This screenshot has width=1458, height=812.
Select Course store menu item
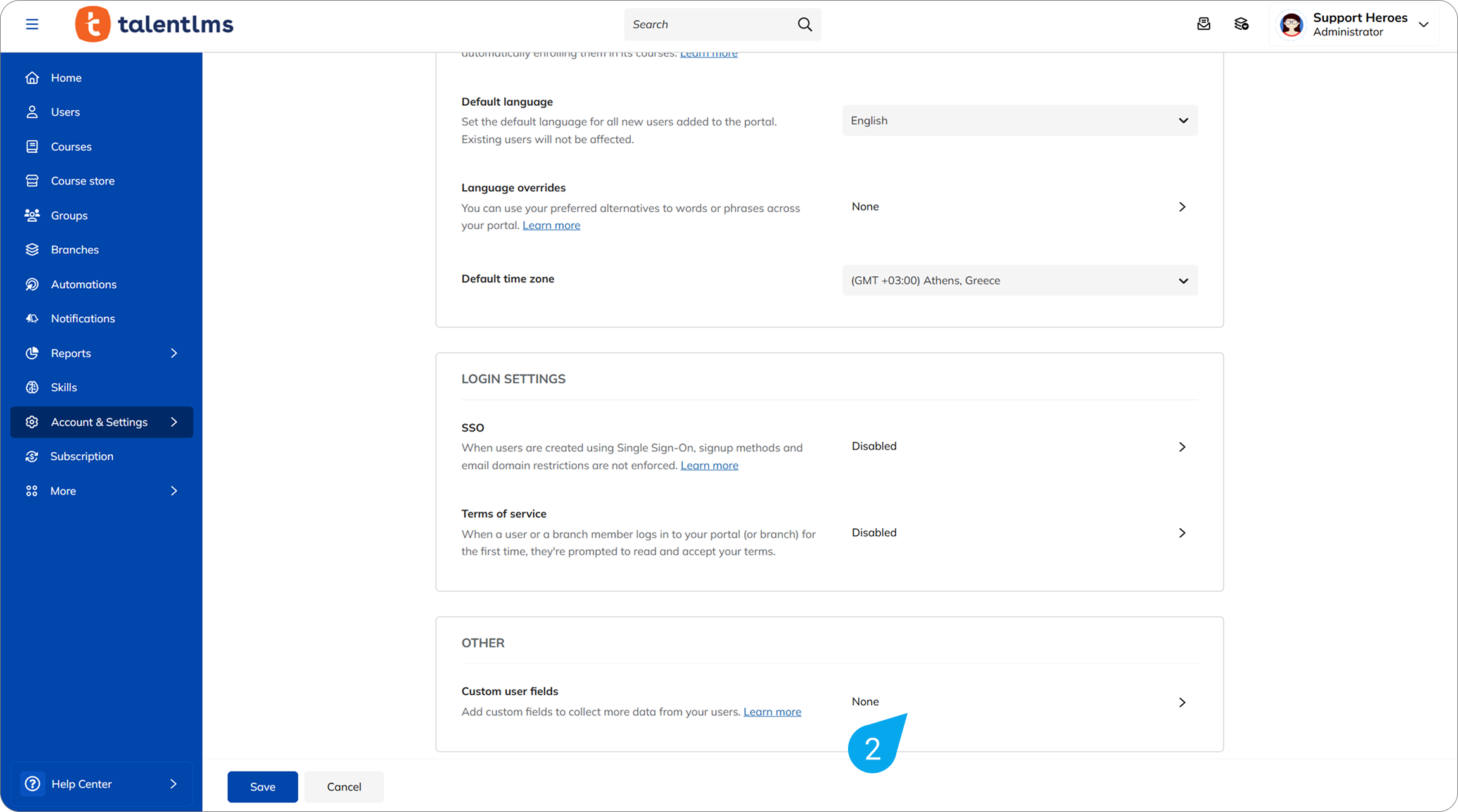click(82, 181)
